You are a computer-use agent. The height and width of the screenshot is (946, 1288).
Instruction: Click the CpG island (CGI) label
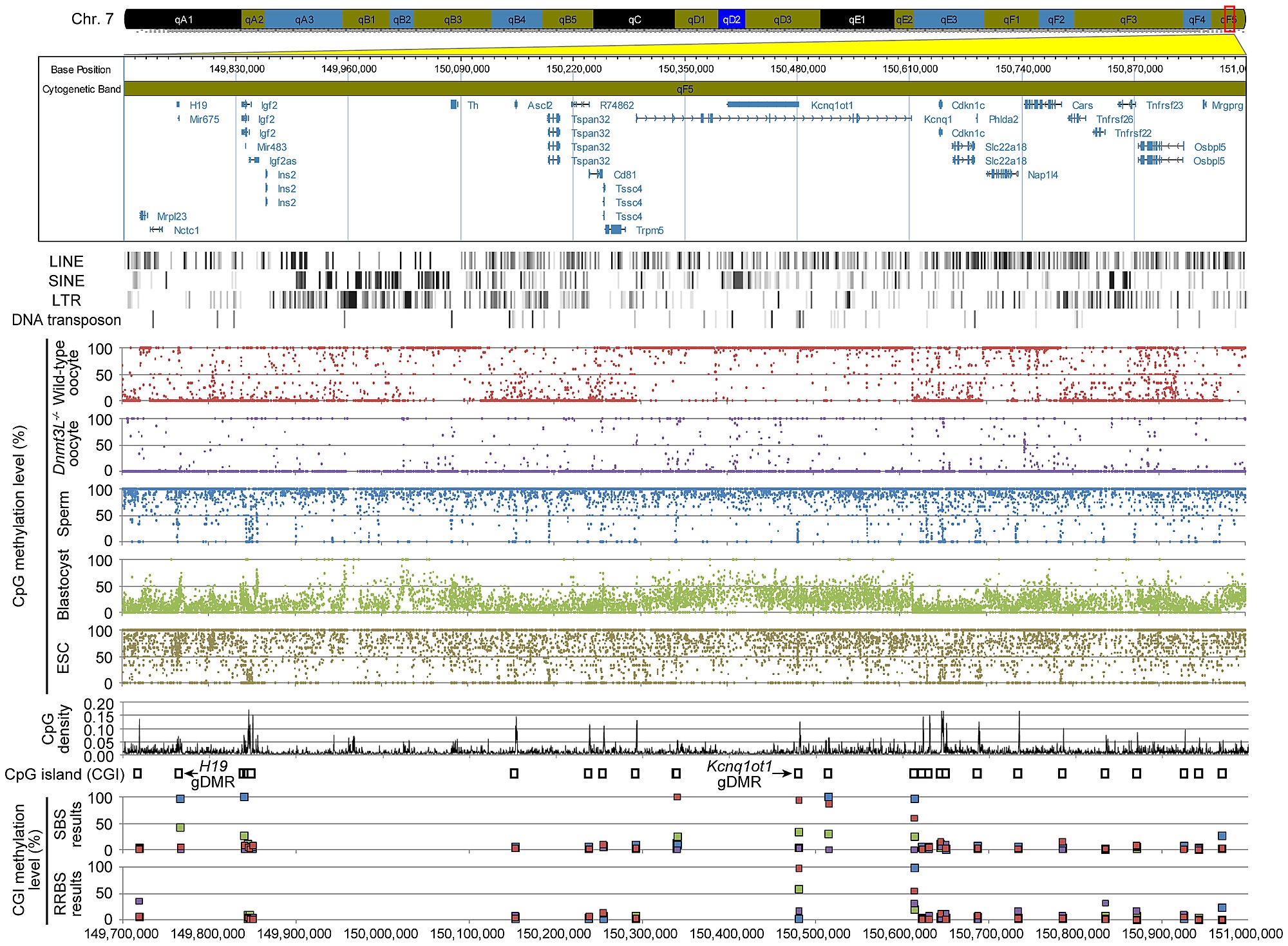(x=64, y=774)
